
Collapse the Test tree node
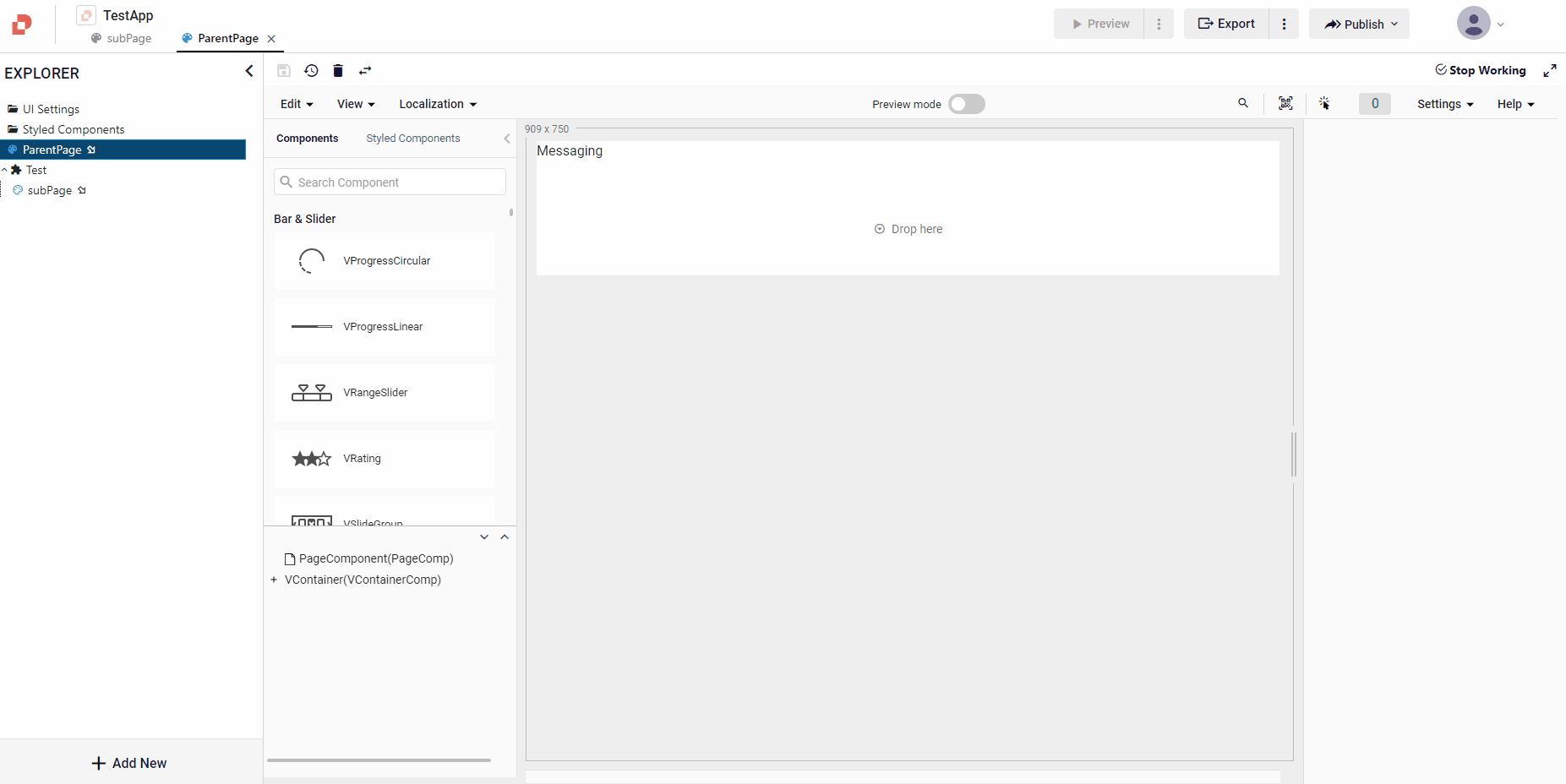coord(5,170)
